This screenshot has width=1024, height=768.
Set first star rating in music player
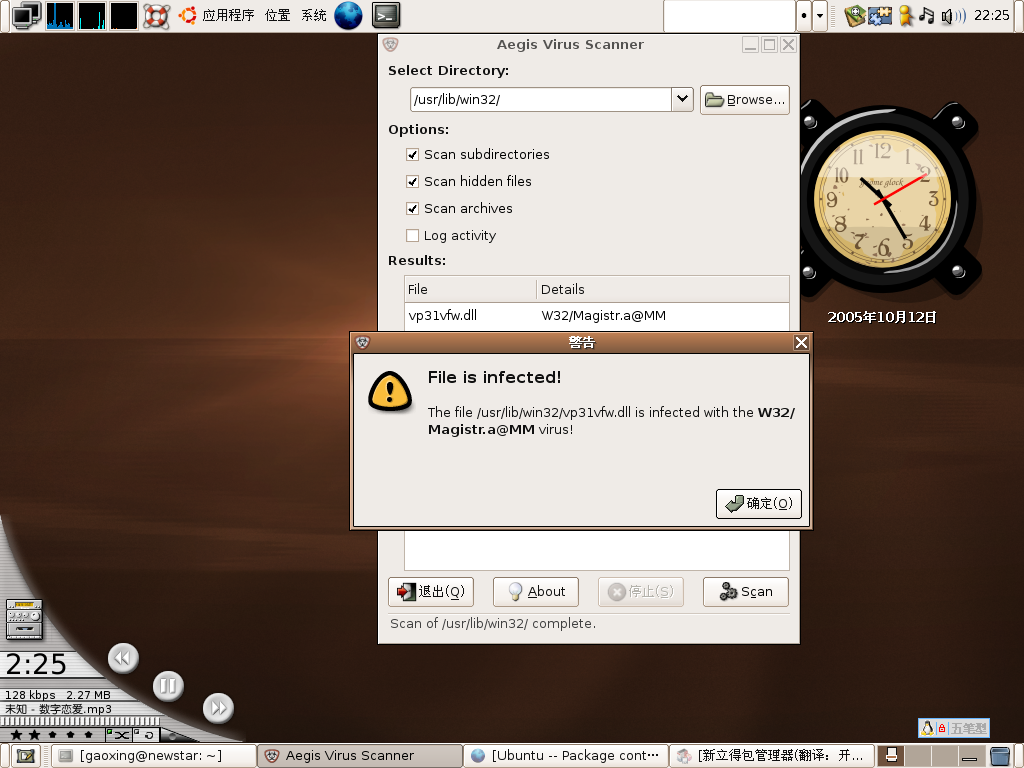pos(16,735)
